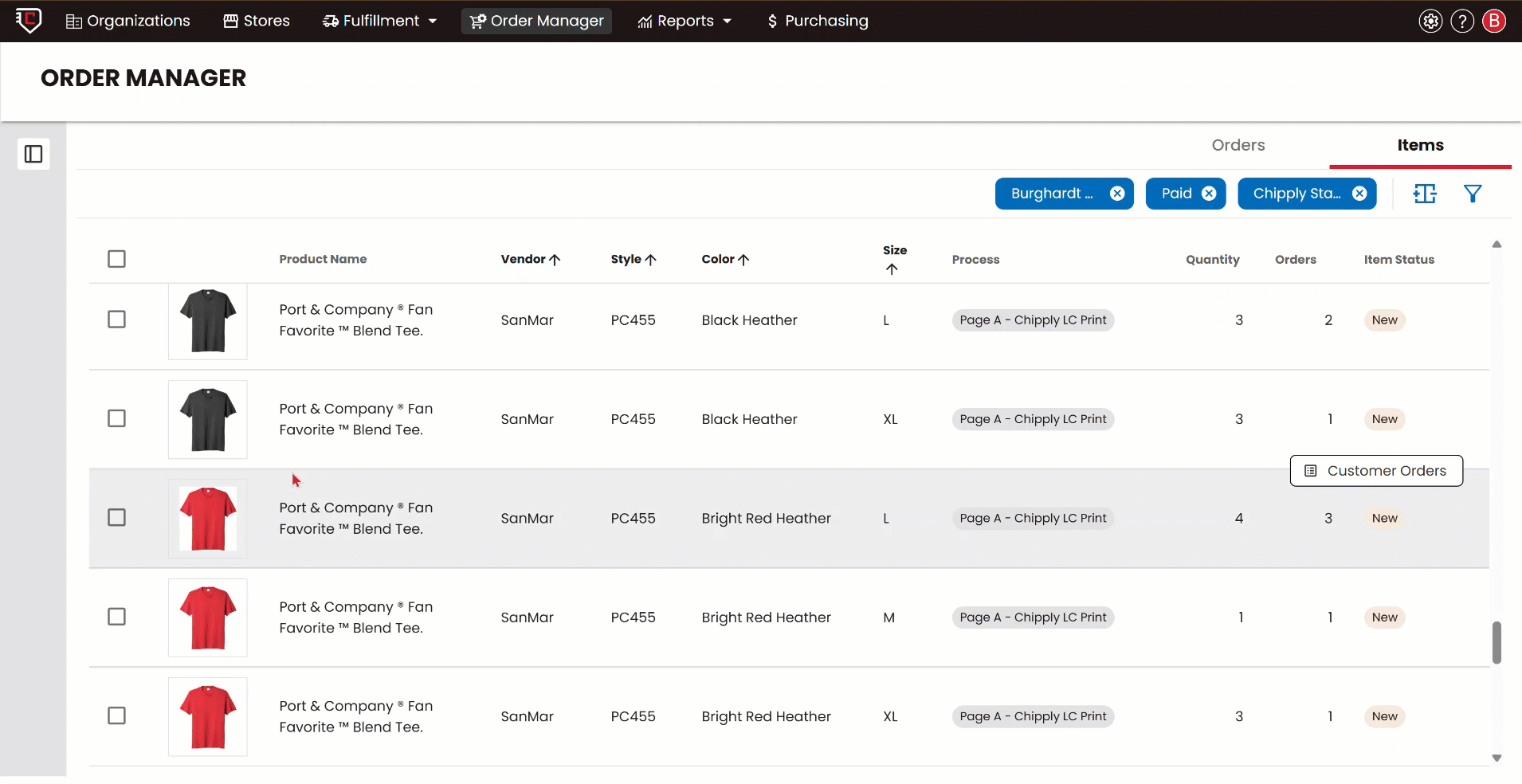Remove the Burghardt filter chip
This screenshot has height=784, width=1522.
point(1117,194)
